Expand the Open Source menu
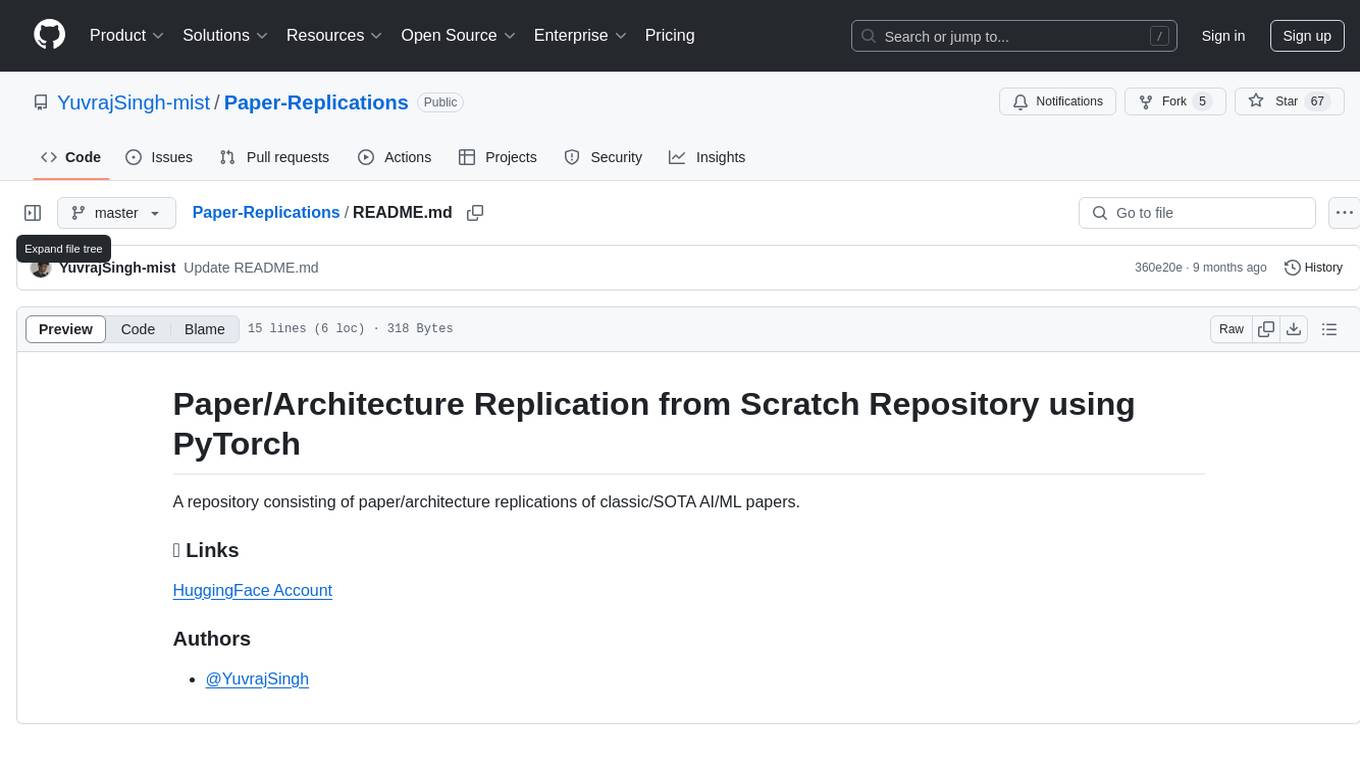 click(x=458, y=35)
